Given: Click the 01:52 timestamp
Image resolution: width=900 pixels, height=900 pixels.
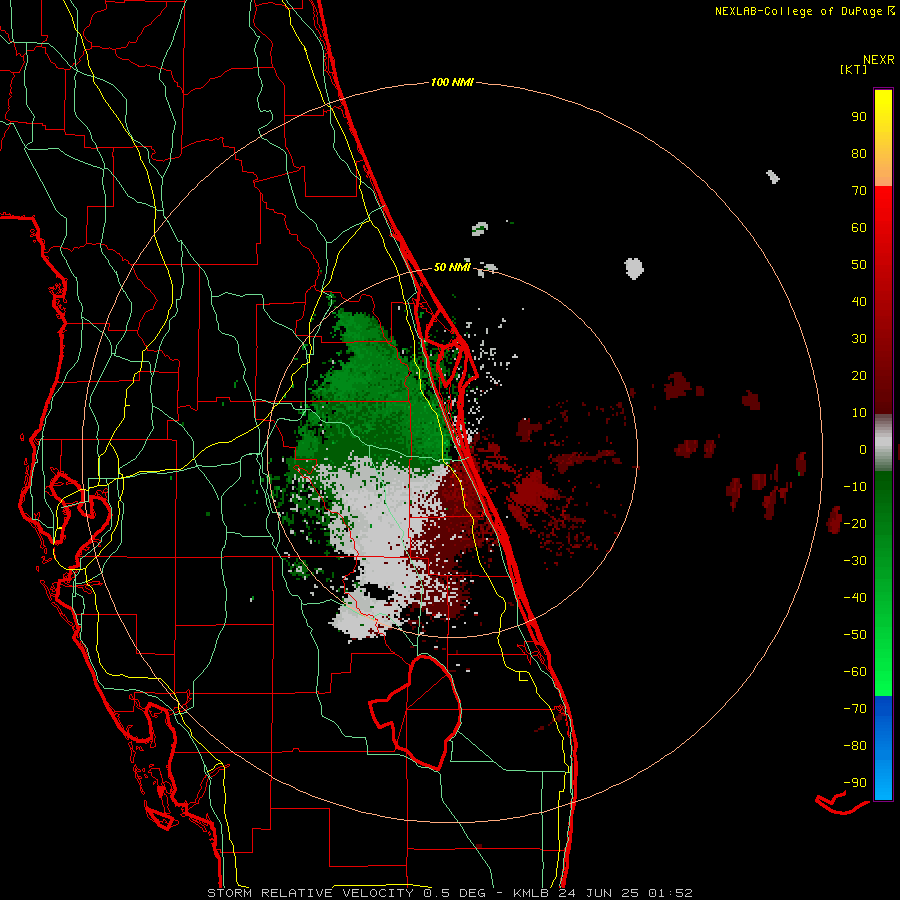Looking at the screenshot, I should (x=670, y=893).
